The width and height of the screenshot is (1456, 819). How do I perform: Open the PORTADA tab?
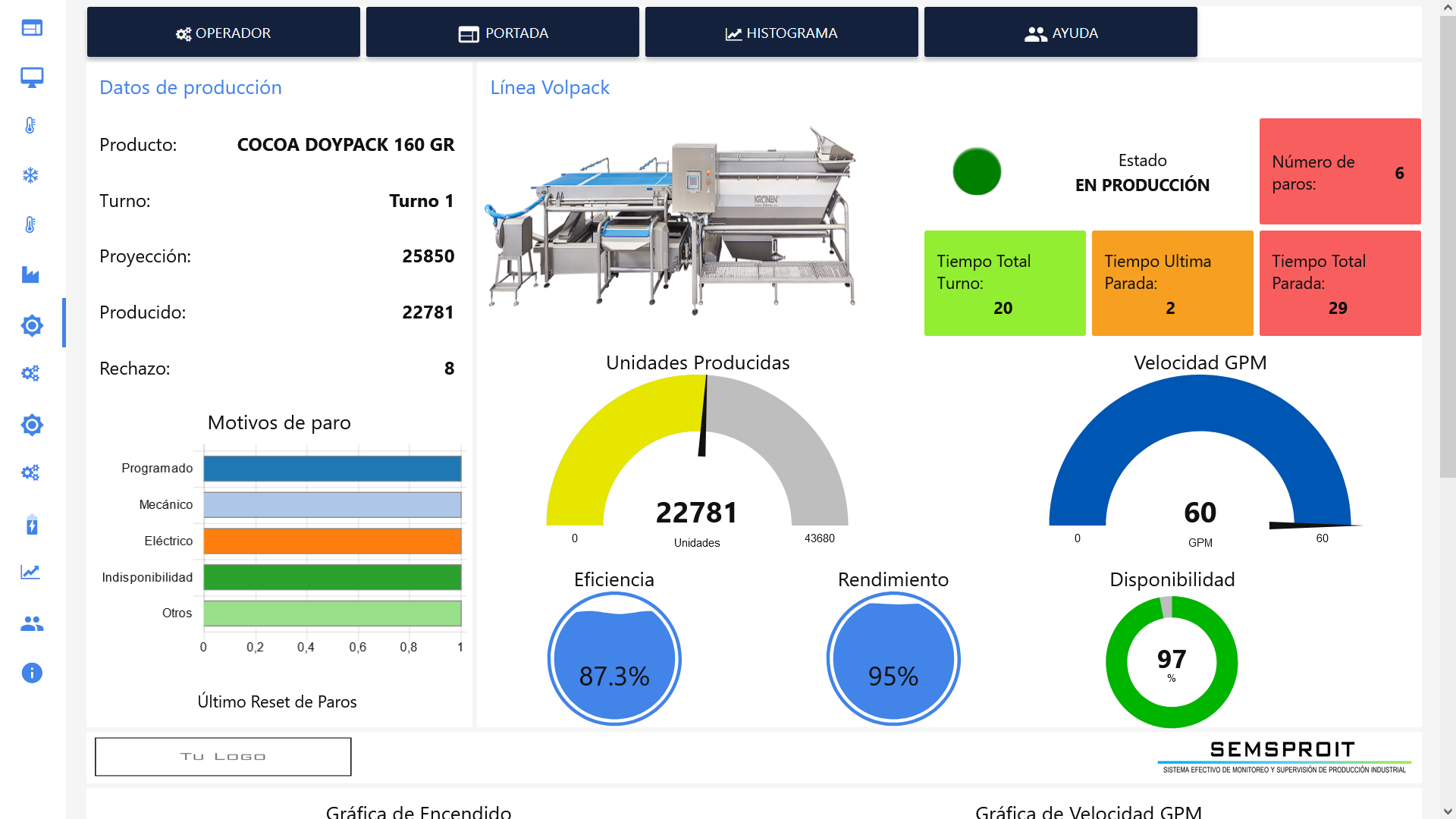pyautogui.click(x=502, y=33)
